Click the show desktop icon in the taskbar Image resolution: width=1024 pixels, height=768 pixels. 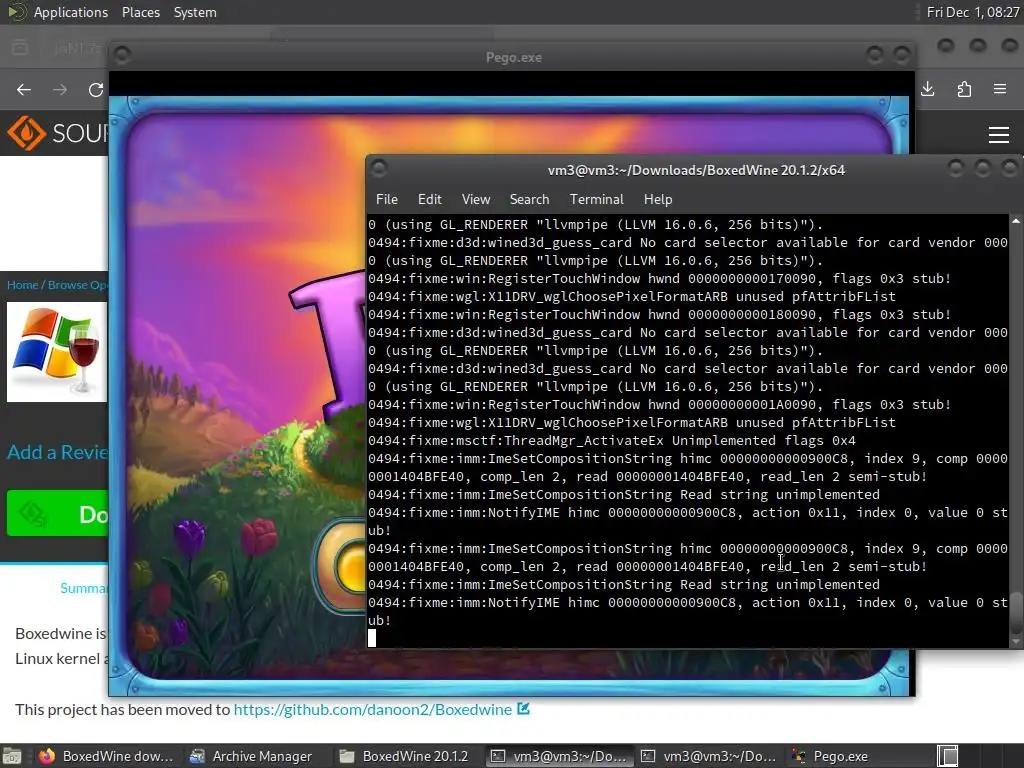12,756
